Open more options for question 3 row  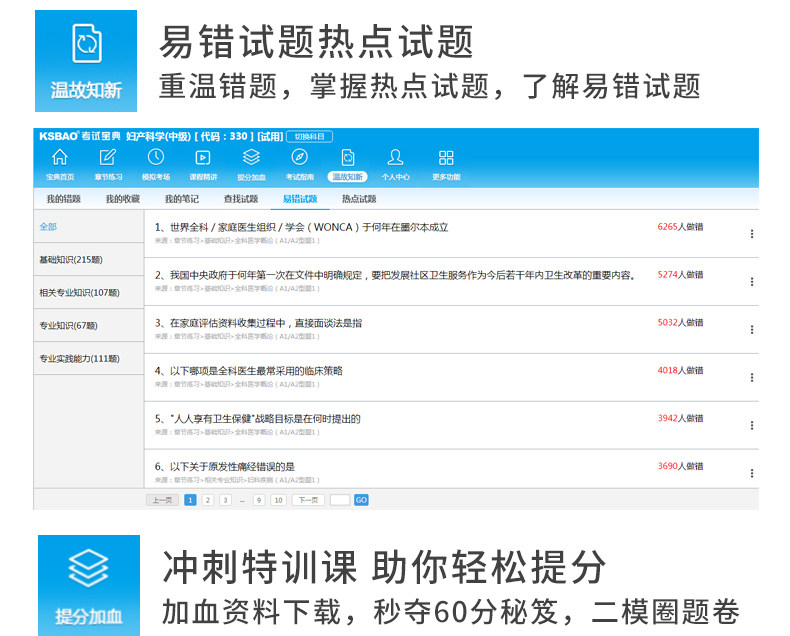752,330
